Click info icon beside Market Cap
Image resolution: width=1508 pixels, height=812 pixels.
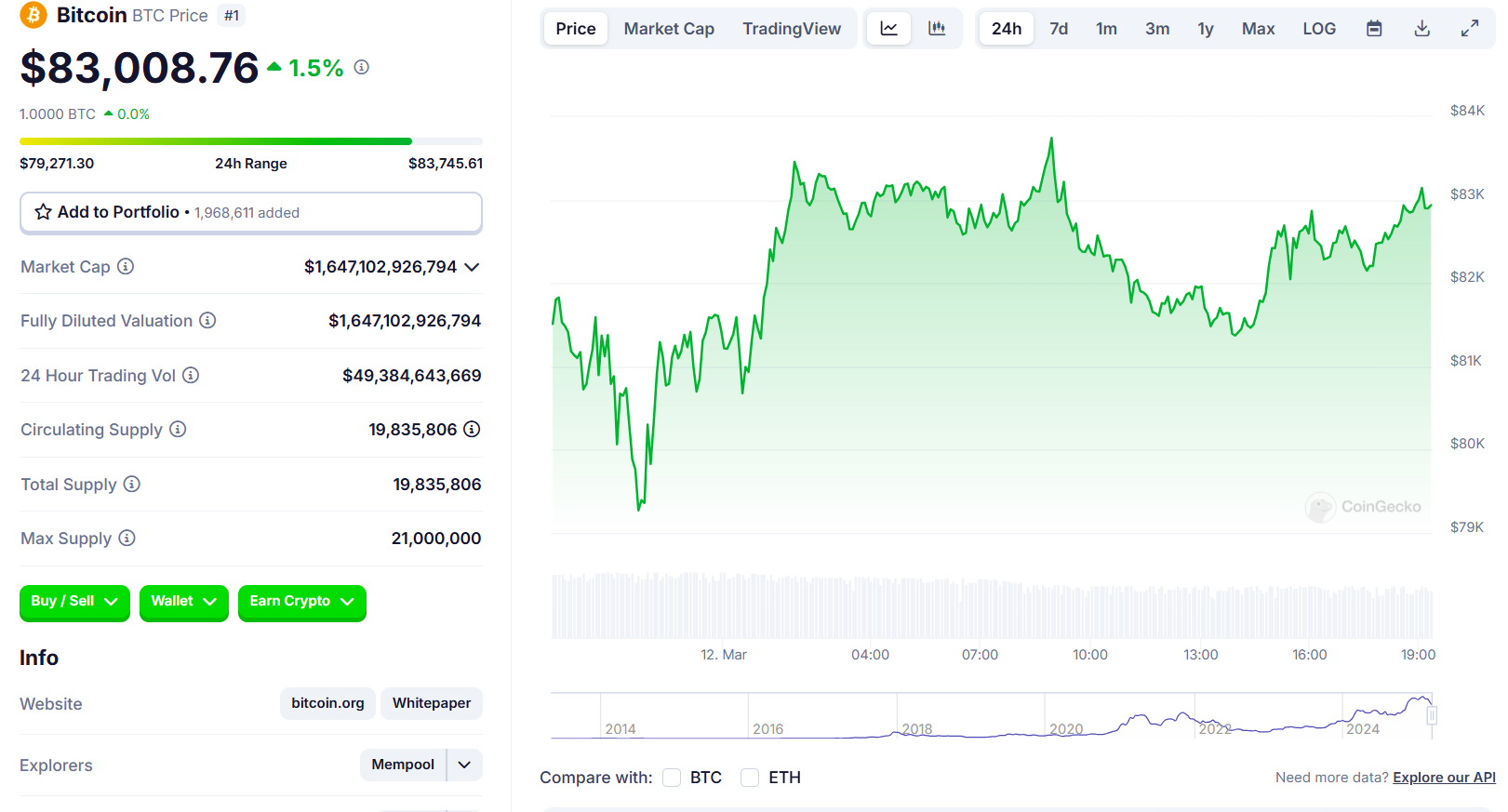[x=126, y=266]
